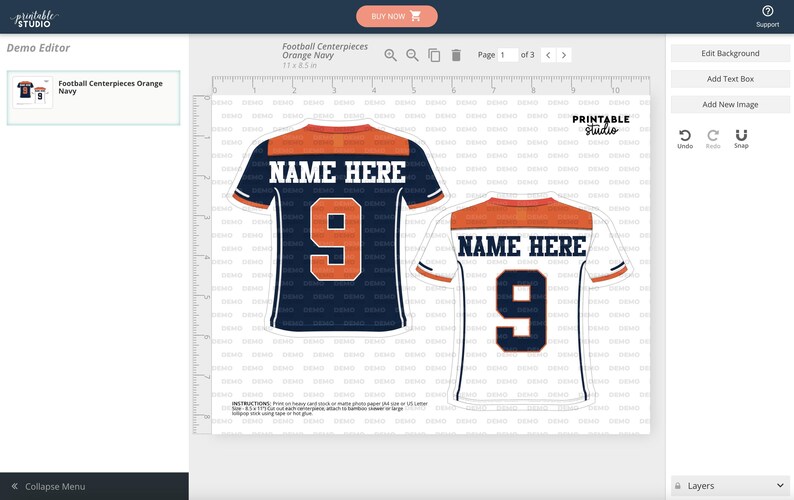Click the lock icon beside Layers

click(x=678, y=486)
